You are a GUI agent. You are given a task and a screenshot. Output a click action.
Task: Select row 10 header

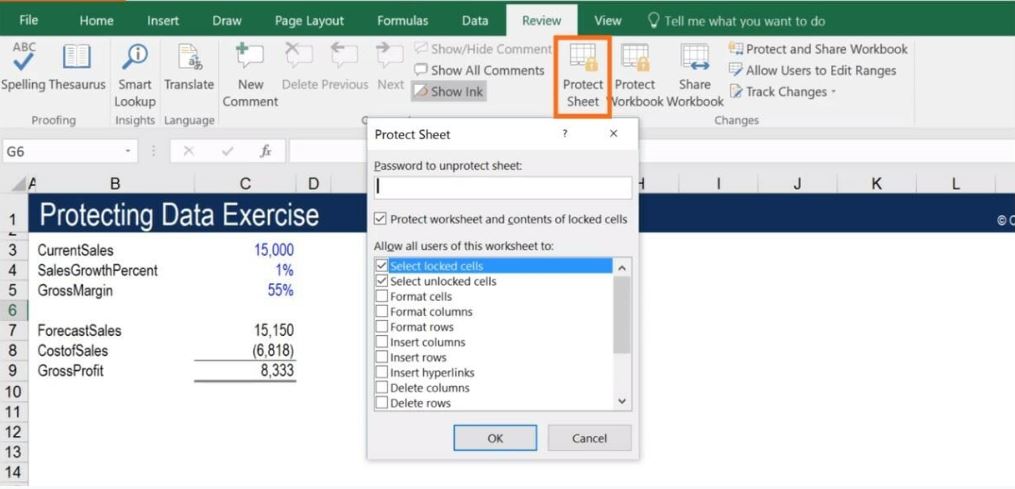click(x=14, y=391)
